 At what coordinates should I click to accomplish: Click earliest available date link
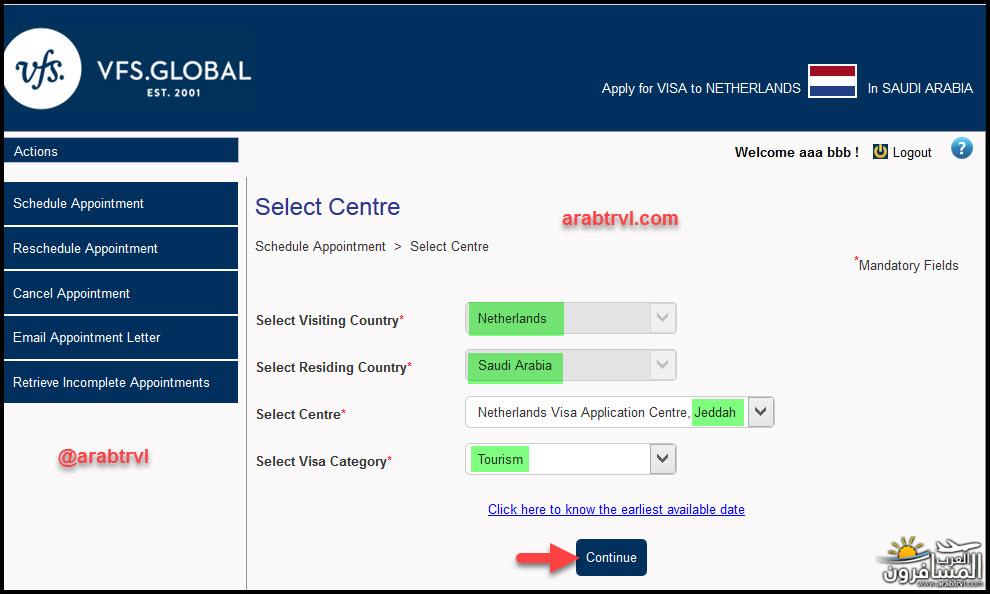pyautogui.click(x=616, y=509)
